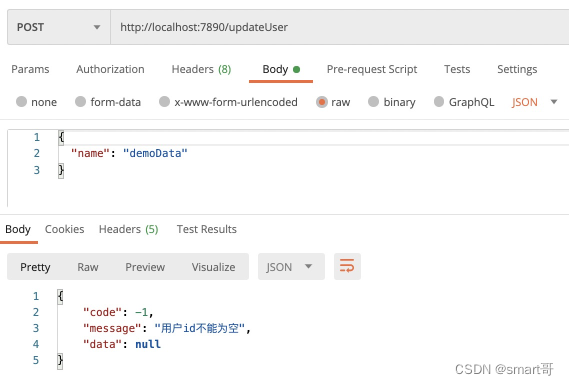Select x-www-form-urlencoded body type
Image resolution: width=569 pixels, height=385 pixels.
228,102
